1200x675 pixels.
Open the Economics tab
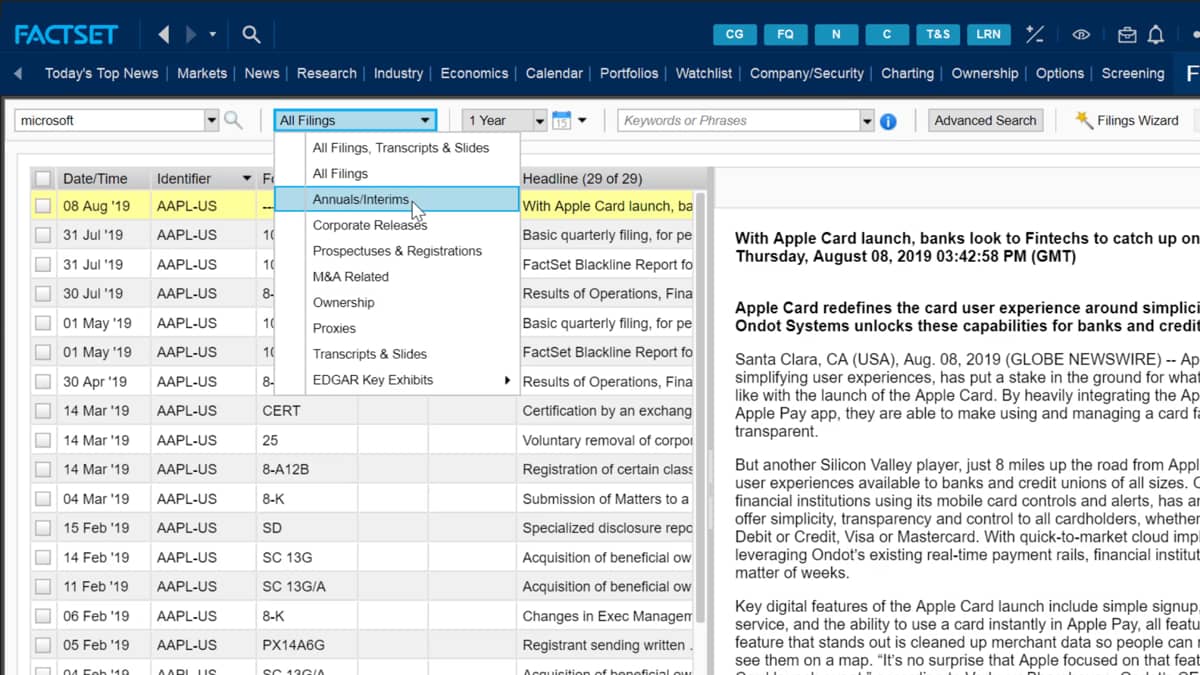pyautogui.click(x=474, y=73)
